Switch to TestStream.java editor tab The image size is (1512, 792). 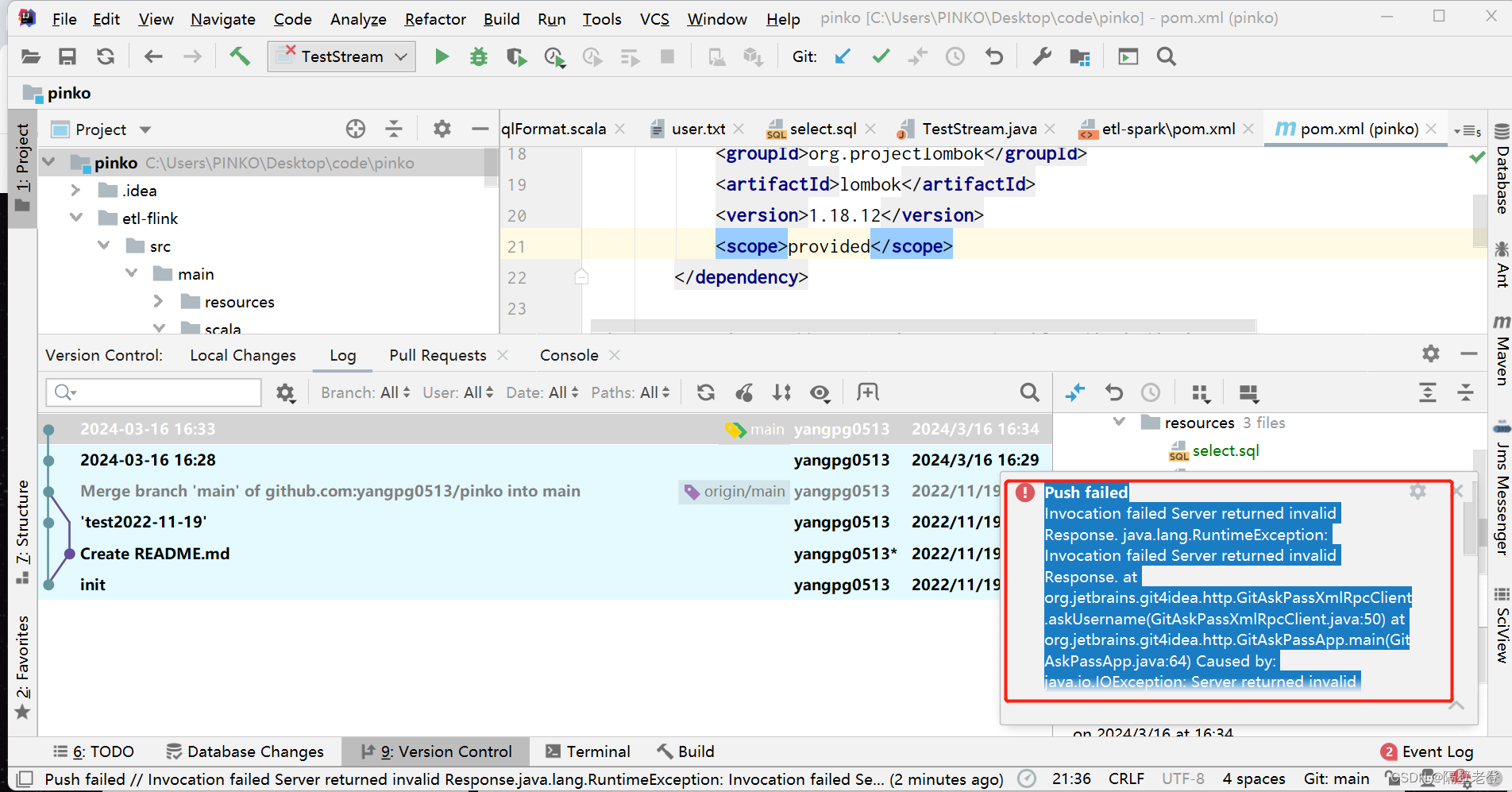pos(978,129)
